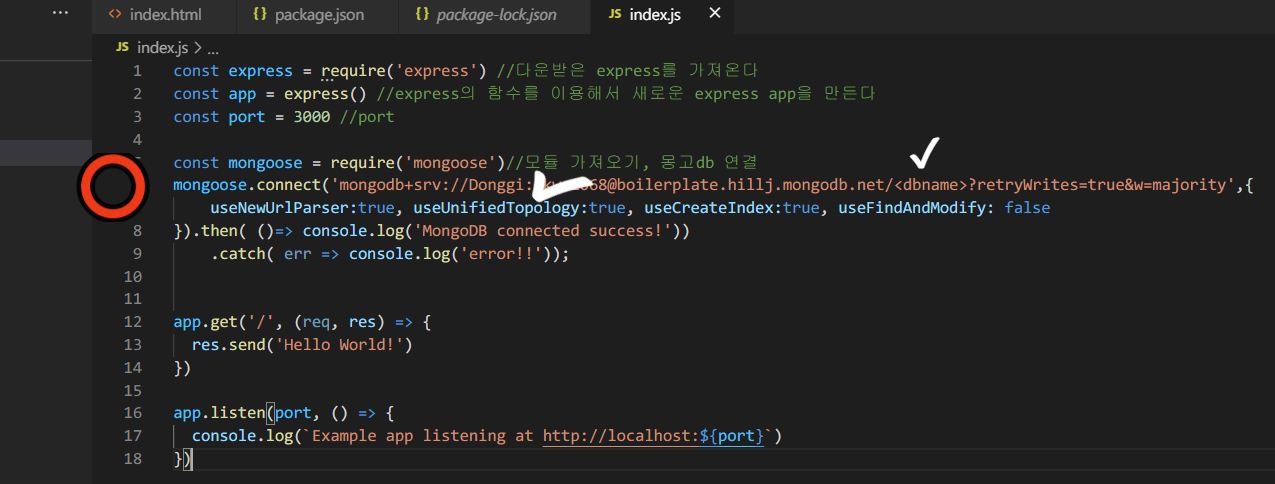This screenshot has height=484, width=1275.
Task: Click the useCreateIndex:true option
Action: (731, 208)
